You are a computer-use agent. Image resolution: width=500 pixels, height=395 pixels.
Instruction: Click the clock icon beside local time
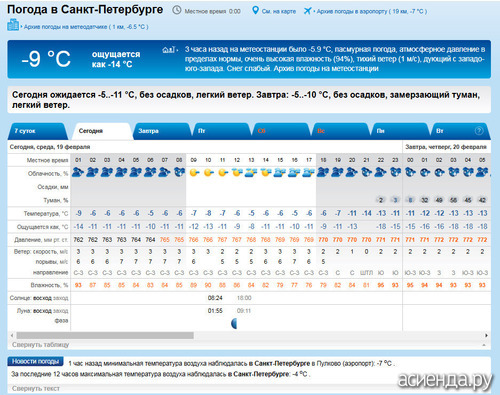(x=177, y=10)
